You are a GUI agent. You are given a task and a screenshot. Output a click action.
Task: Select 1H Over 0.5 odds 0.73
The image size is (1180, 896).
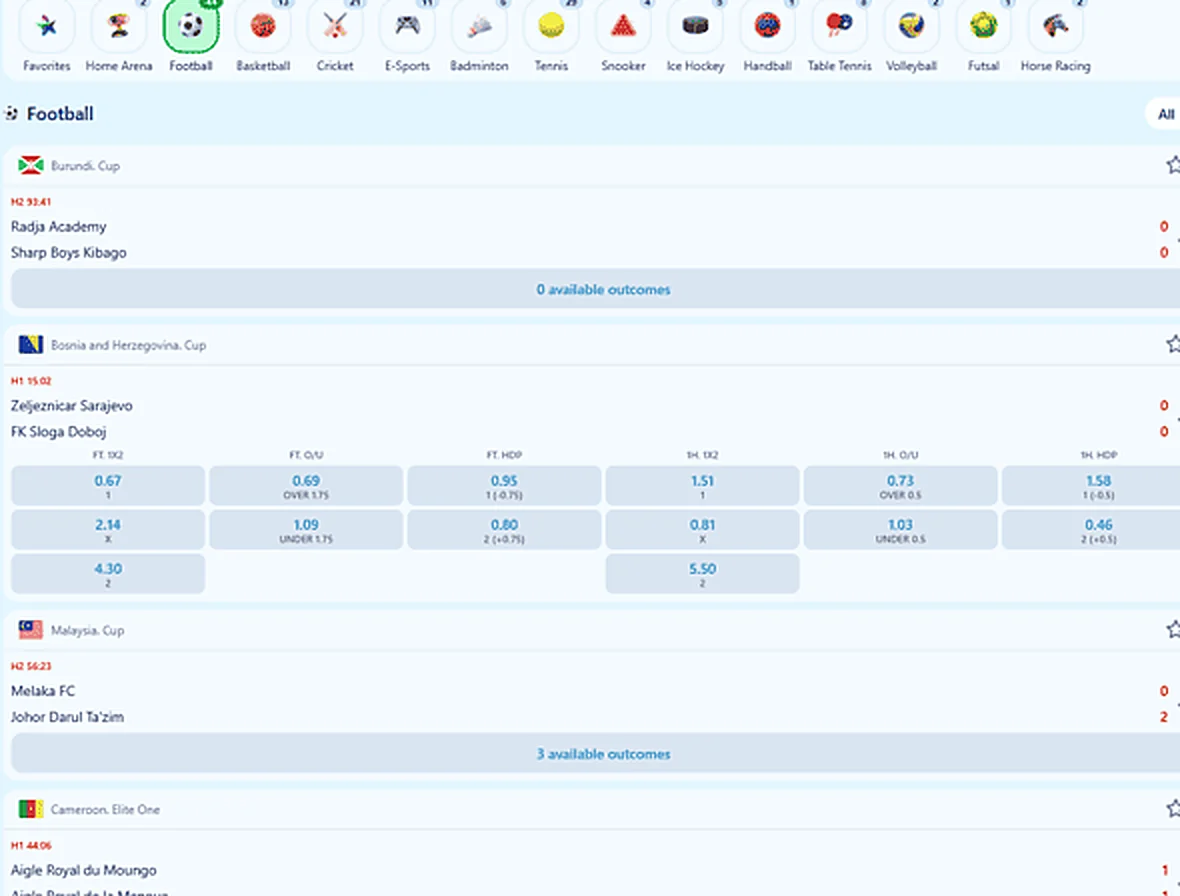901,486
